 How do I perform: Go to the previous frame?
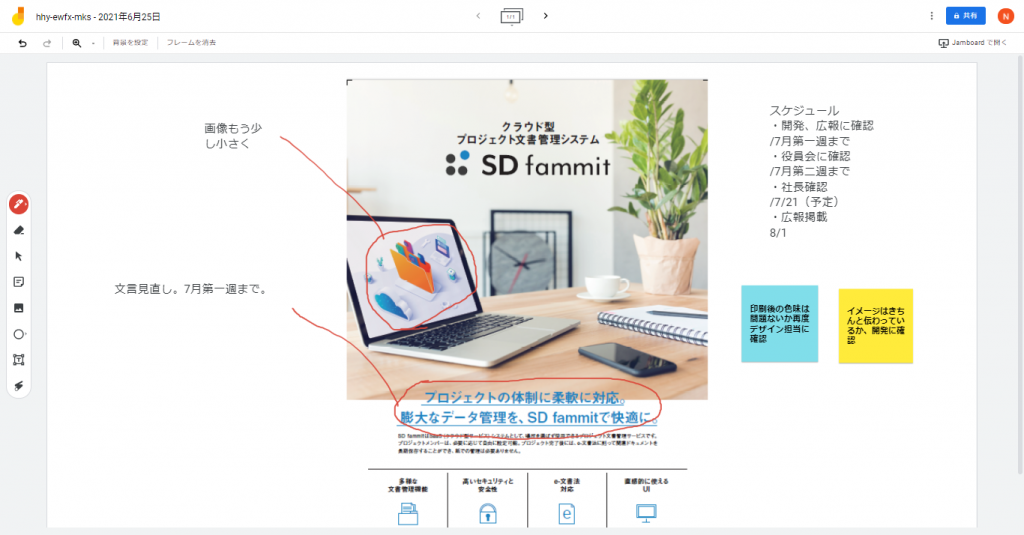(478, 16)
